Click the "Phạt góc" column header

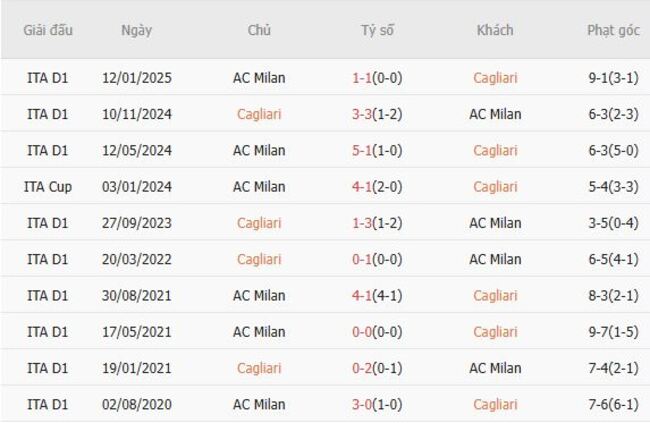613,30
